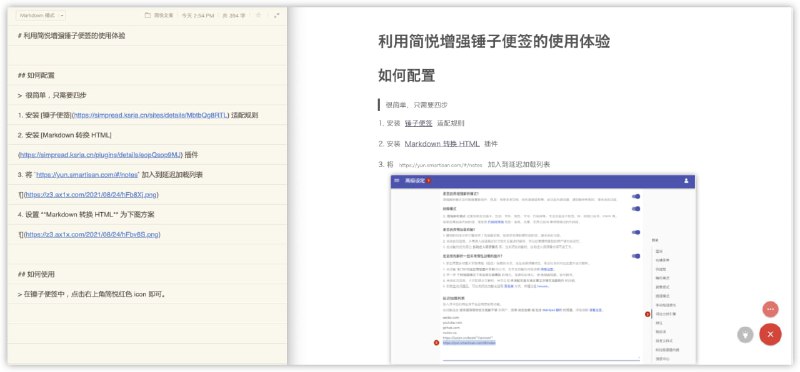Open the simpread plugins/details link in the editor
This screenshot has width=800, height=372.
tap(101, 155)
